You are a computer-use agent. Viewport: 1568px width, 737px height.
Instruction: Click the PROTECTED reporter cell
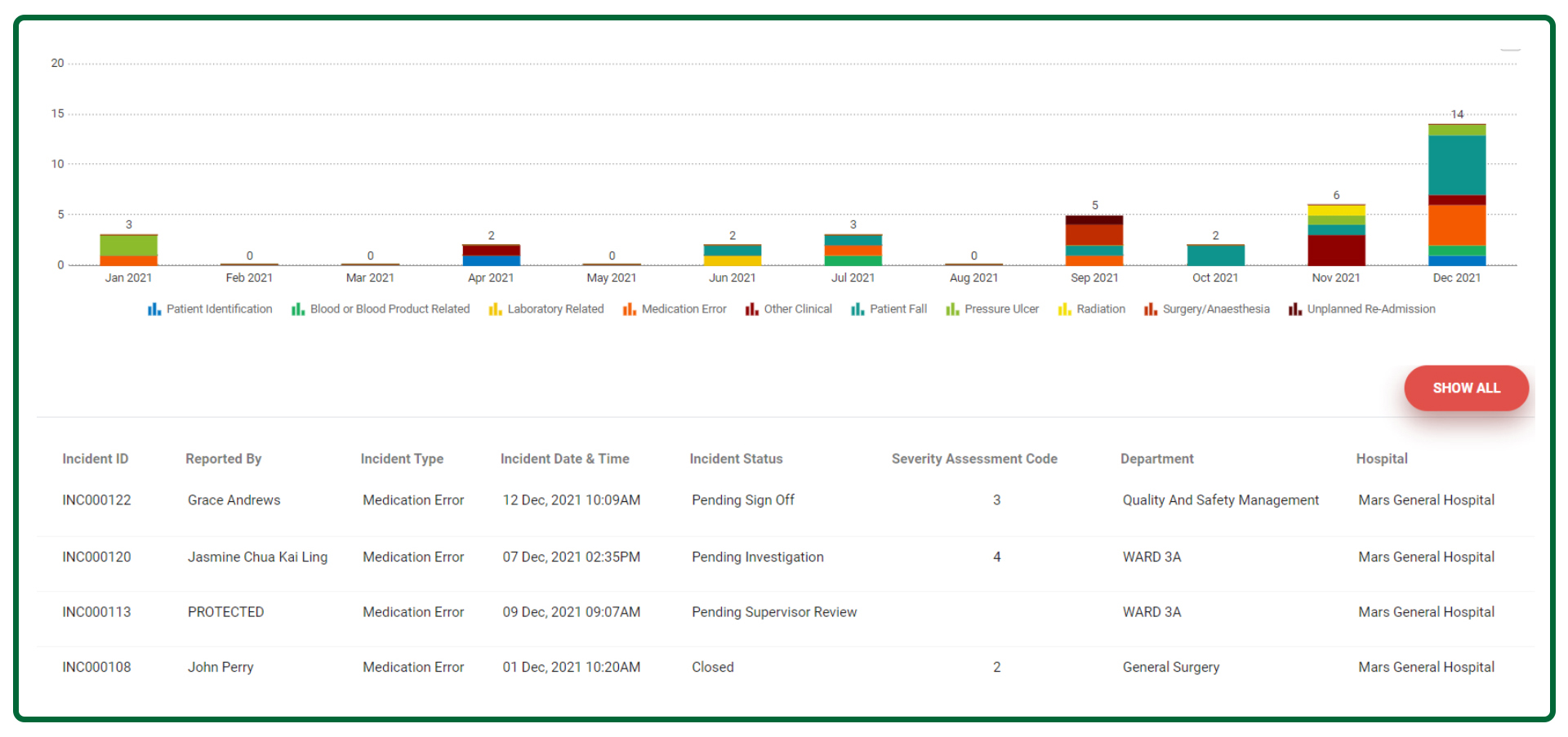pos(225,612)
